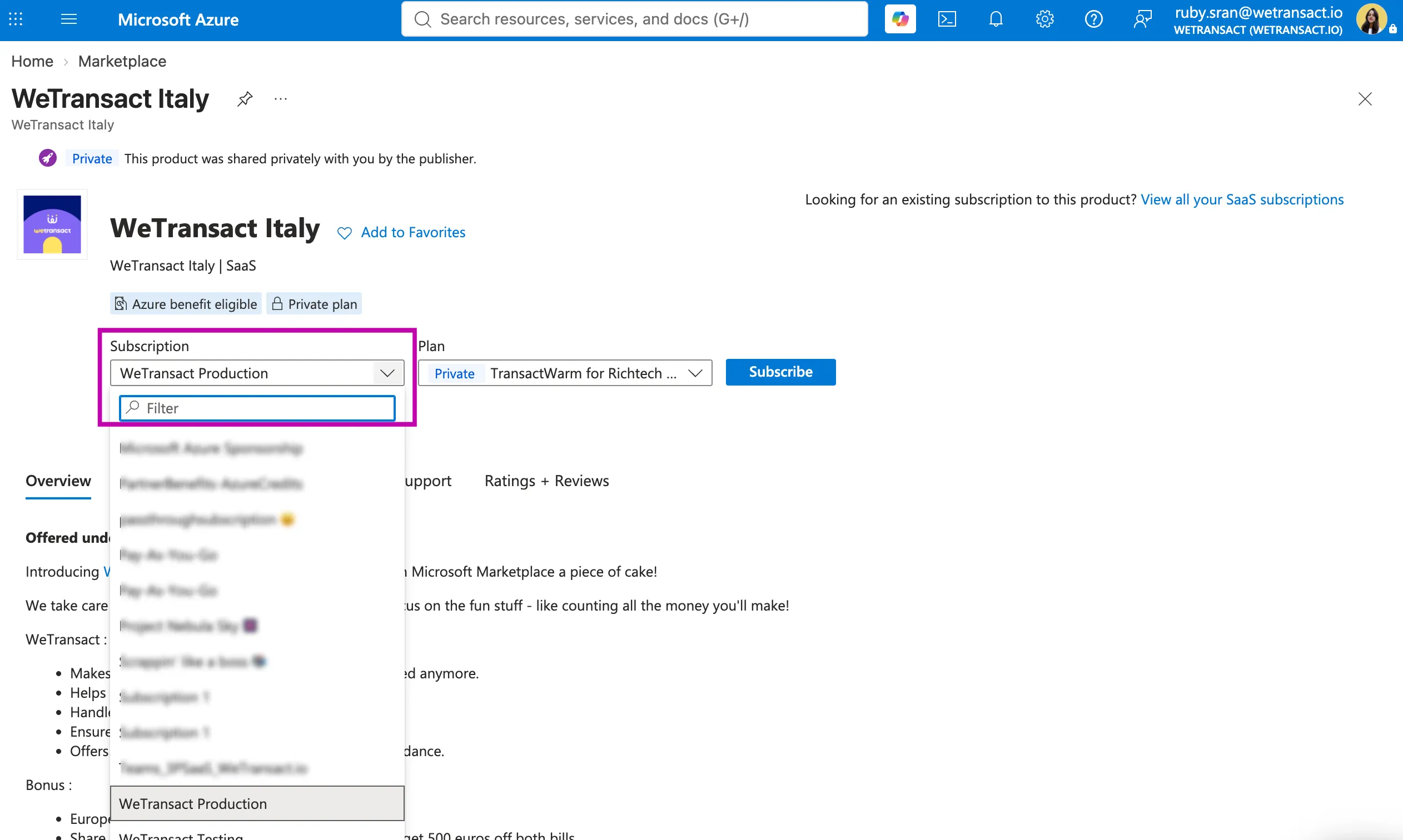Screen dimensions: 1403x840
Task: Click the ruby.sran@wetransact.io account name
Action: (1258, 12)
